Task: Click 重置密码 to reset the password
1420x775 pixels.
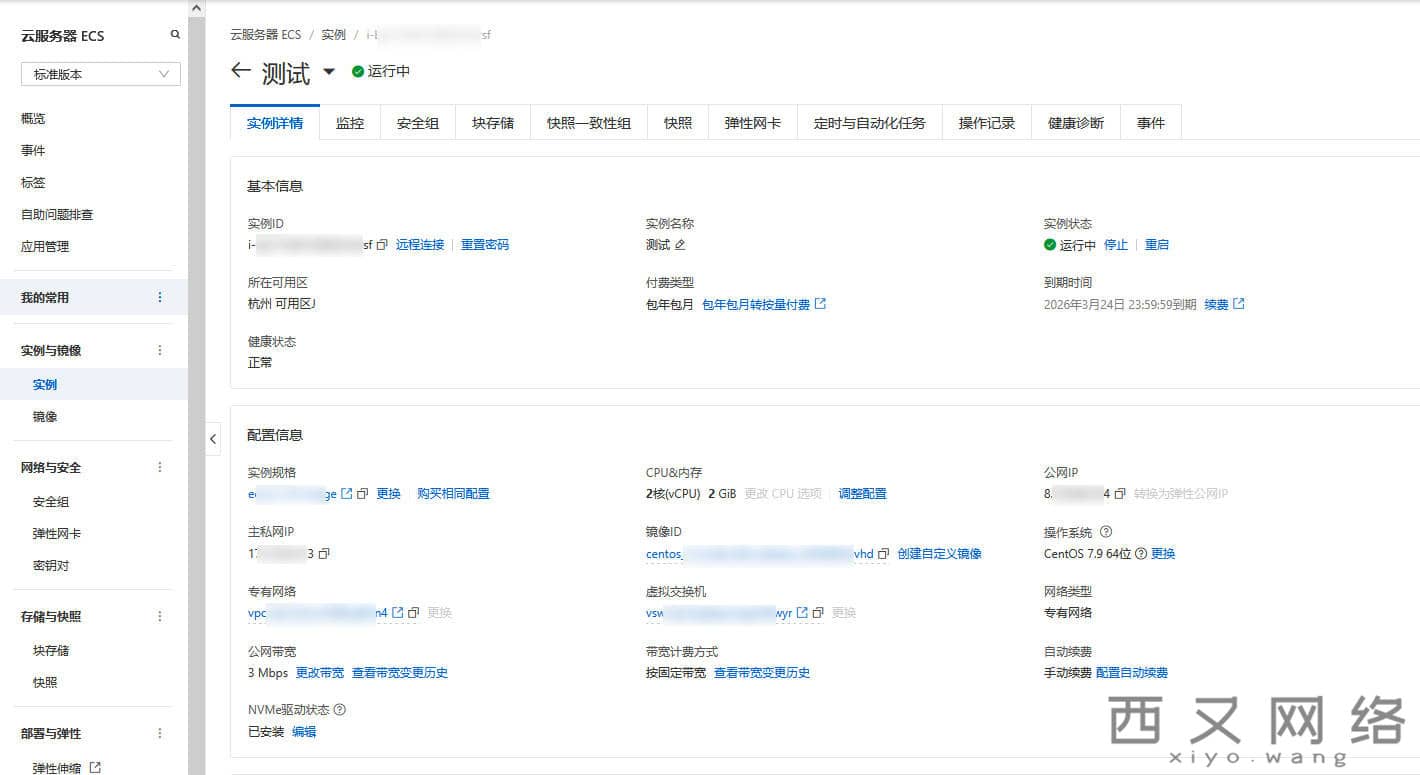Action: click(484, 245)
